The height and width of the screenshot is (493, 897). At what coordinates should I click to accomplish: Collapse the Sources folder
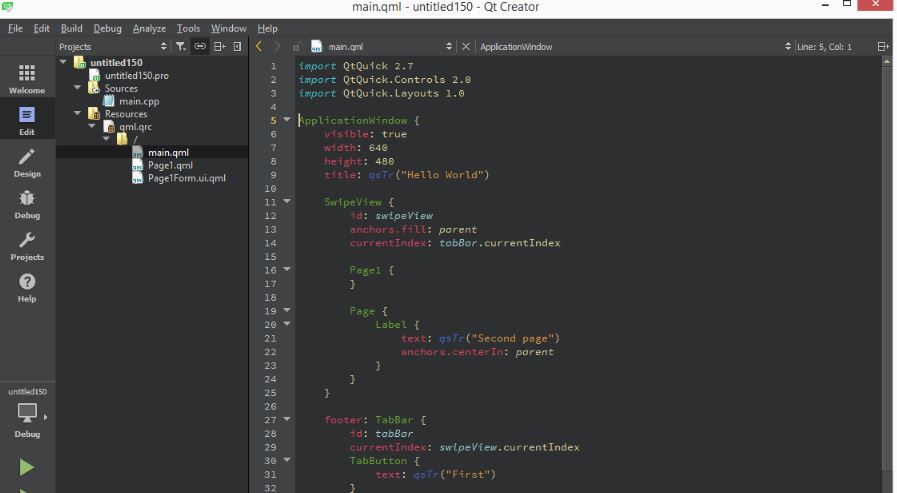coord(78,88)
